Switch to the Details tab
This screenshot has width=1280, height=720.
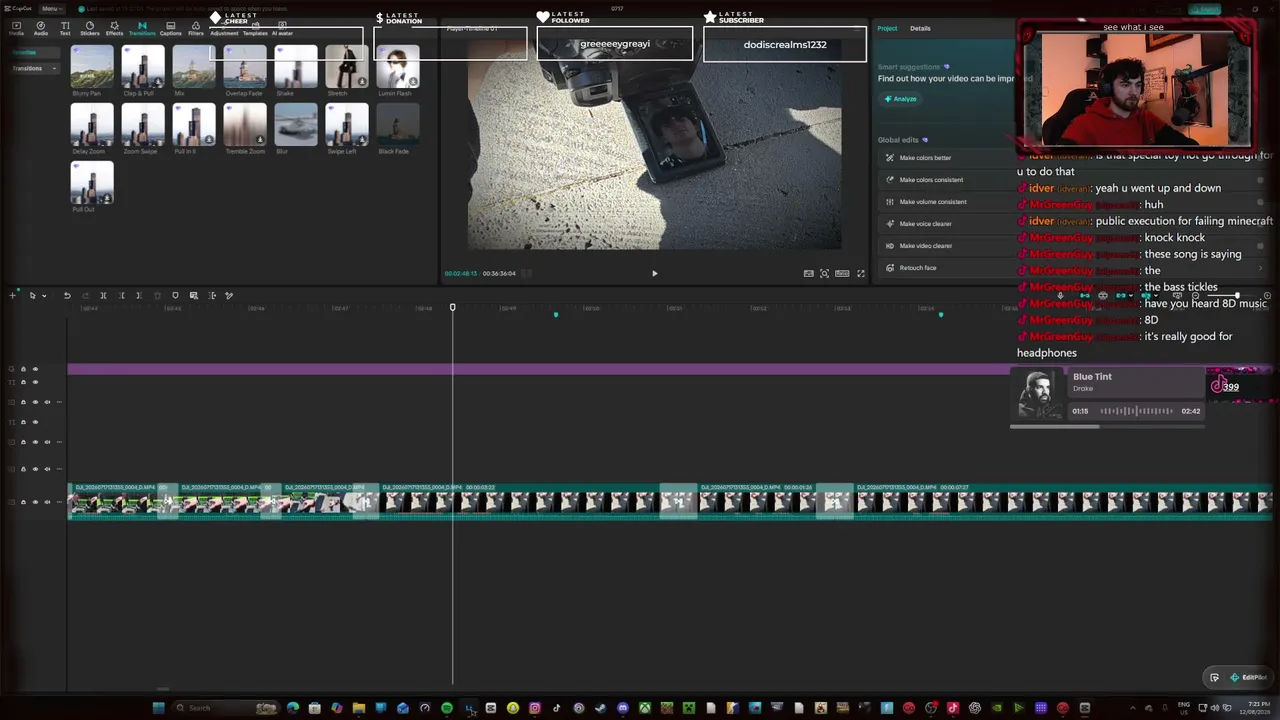(x=920, y=28)
